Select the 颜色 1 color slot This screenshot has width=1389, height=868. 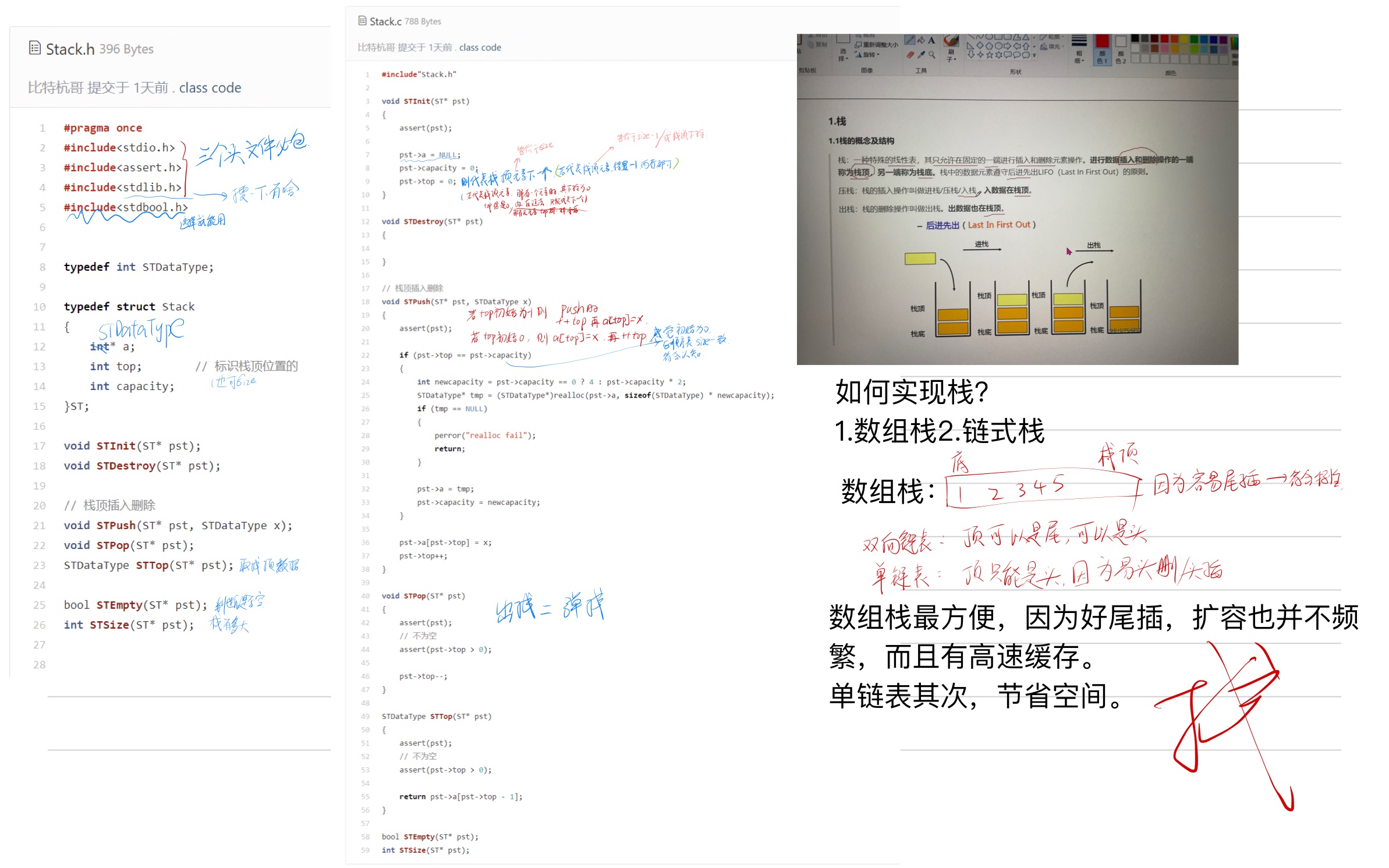point(1102,49)
